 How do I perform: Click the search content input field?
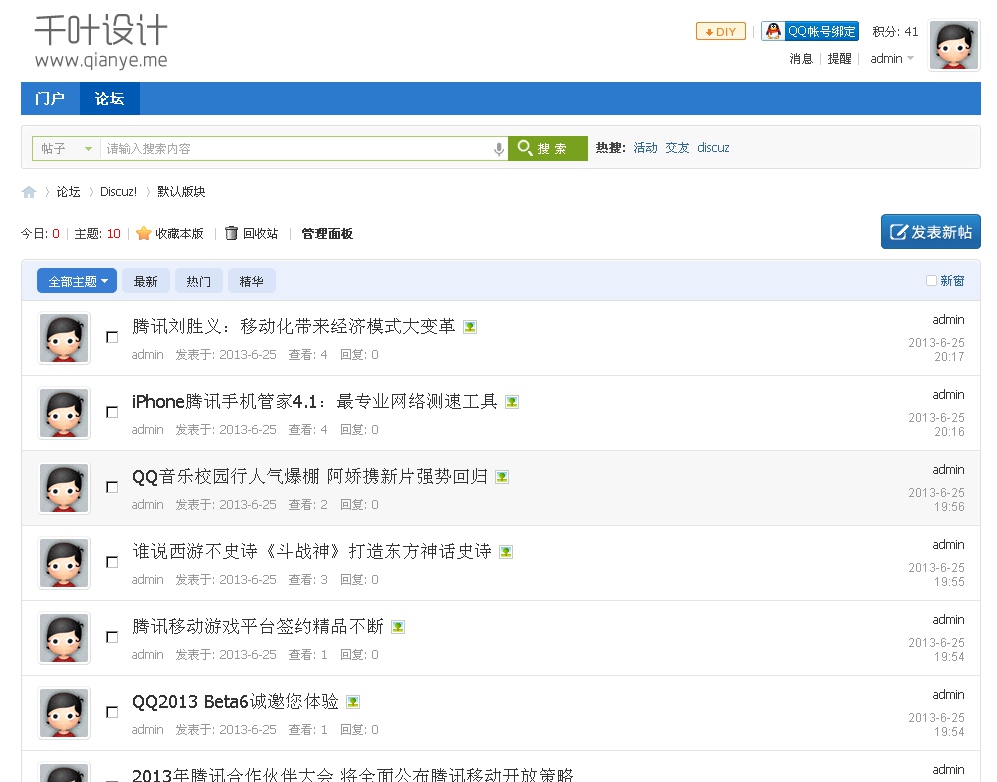[296, 149]
